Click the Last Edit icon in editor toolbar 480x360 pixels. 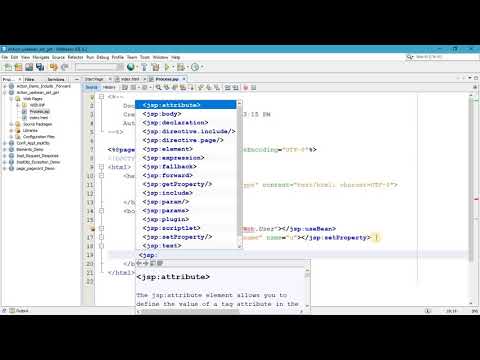[x=125, y=88]
